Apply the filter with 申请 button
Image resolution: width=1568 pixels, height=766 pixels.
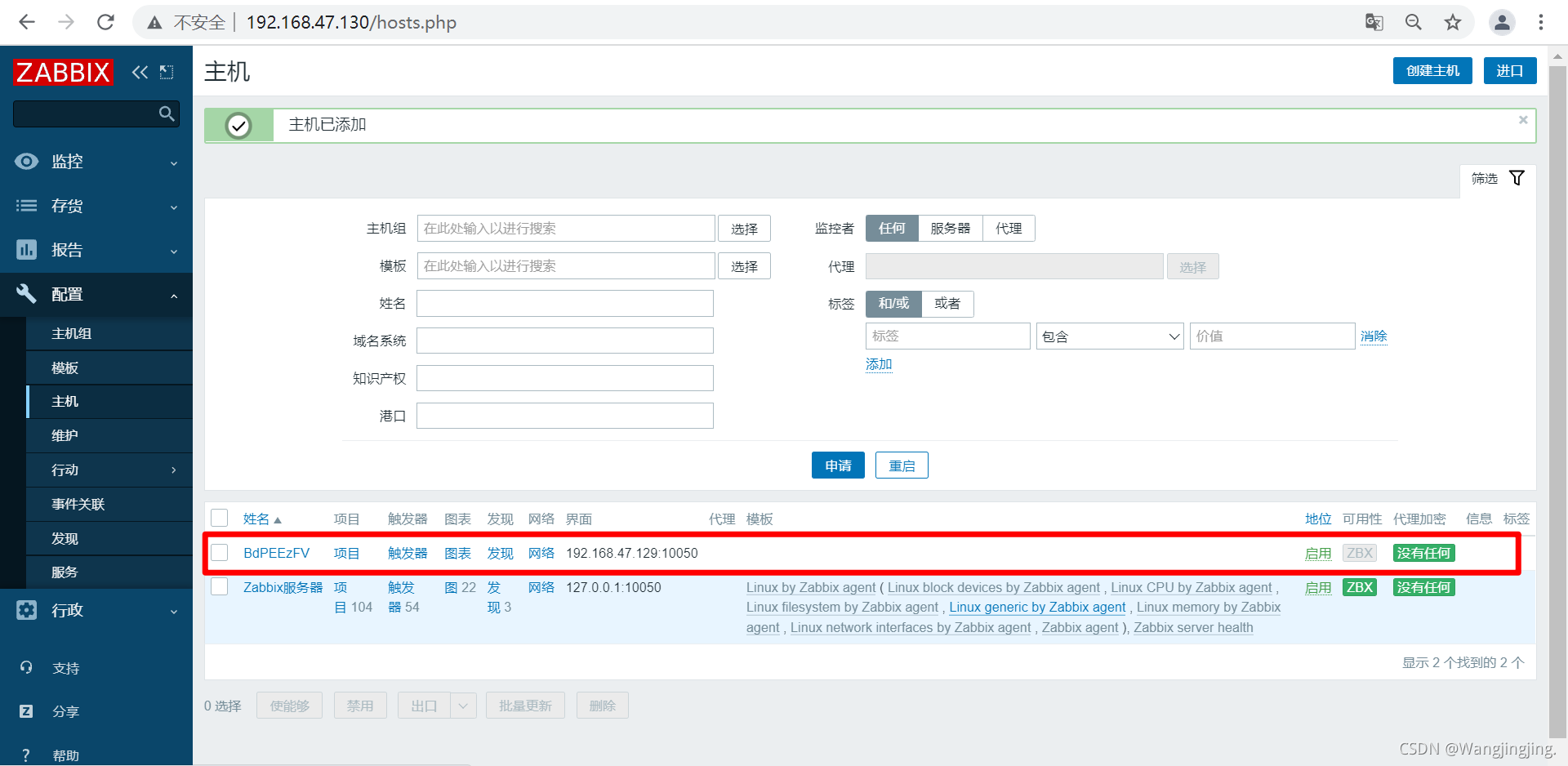pos(838,465)
